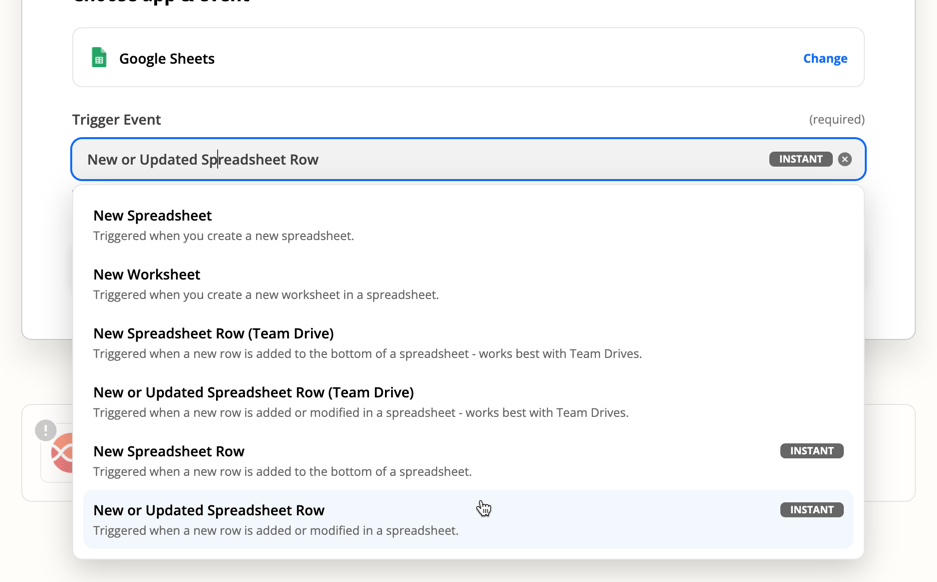Click the Change link for Google Sheets
This screenshot has height=582, width=937.
(x=825, y=58)
